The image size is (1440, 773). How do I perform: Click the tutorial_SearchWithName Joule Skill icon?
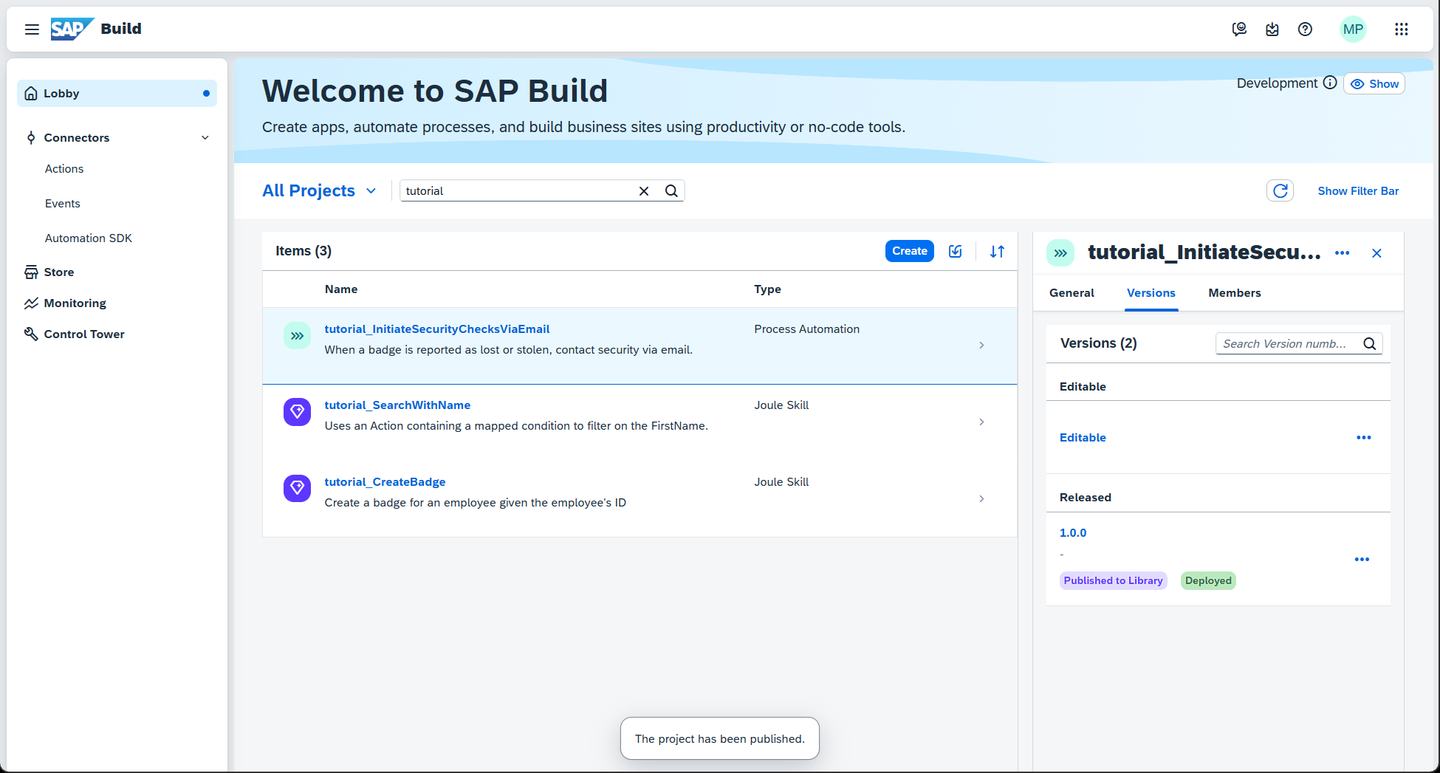pyautogui.click(x=297, y=412)
